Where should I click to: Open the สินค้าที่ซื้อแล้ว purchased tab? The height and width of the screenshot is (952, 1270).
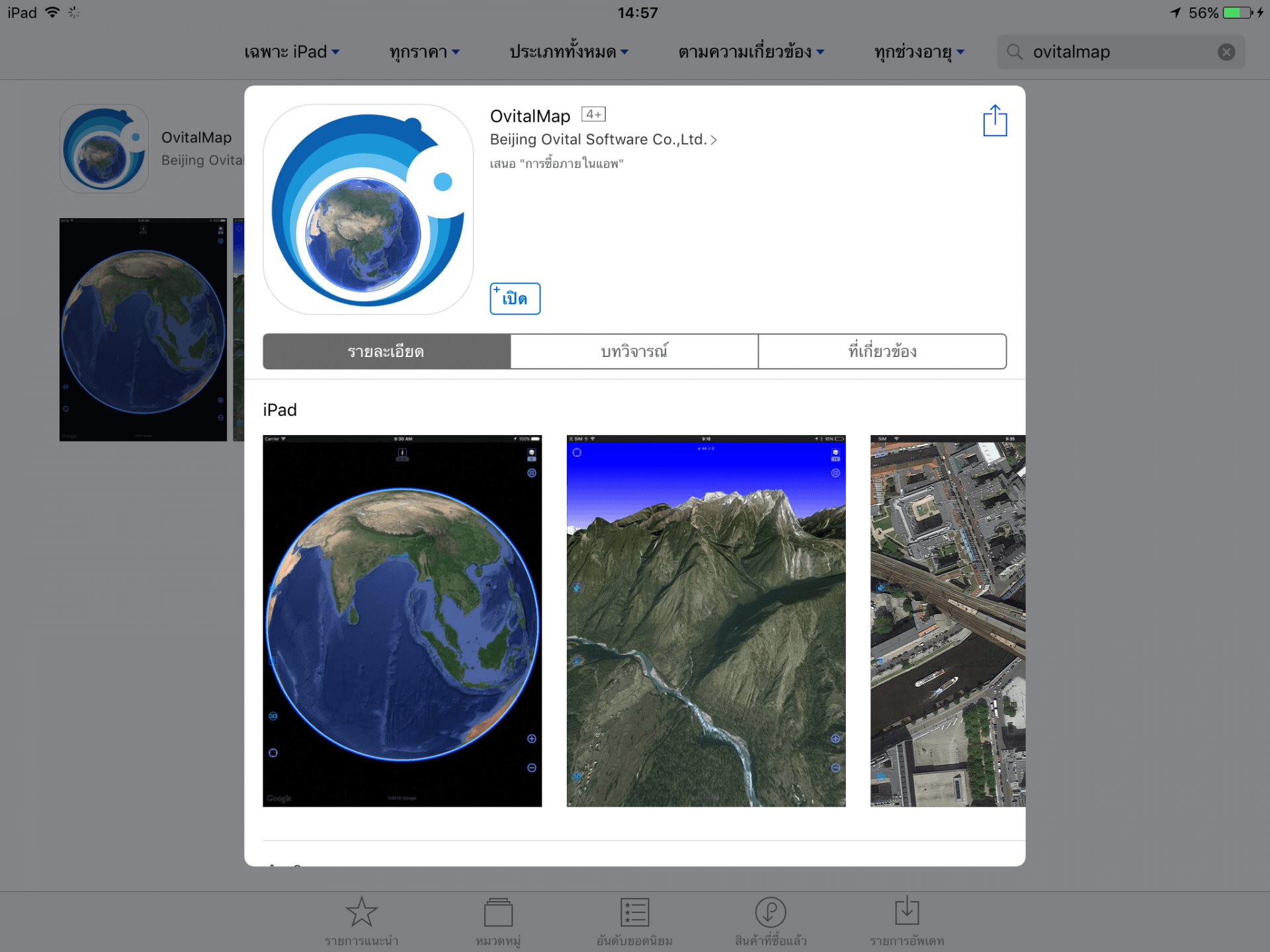(771, 922)
